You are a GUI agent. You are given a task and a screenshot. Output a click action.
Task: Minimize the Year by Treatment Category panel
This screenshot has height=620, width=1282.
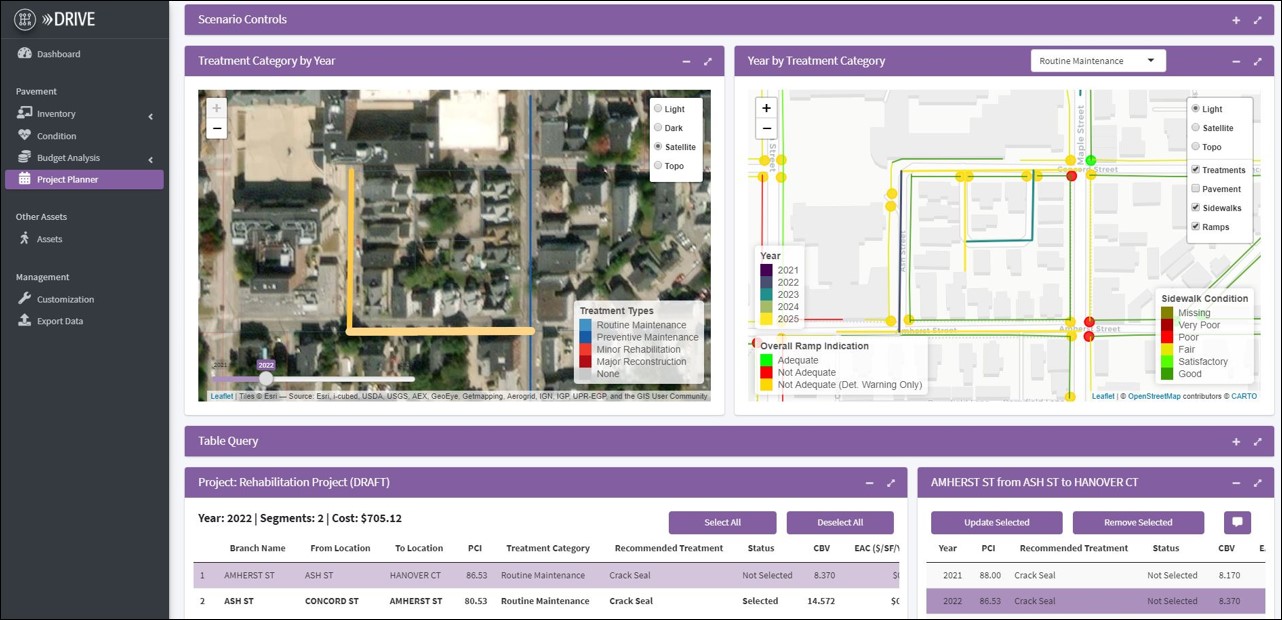1236,61
